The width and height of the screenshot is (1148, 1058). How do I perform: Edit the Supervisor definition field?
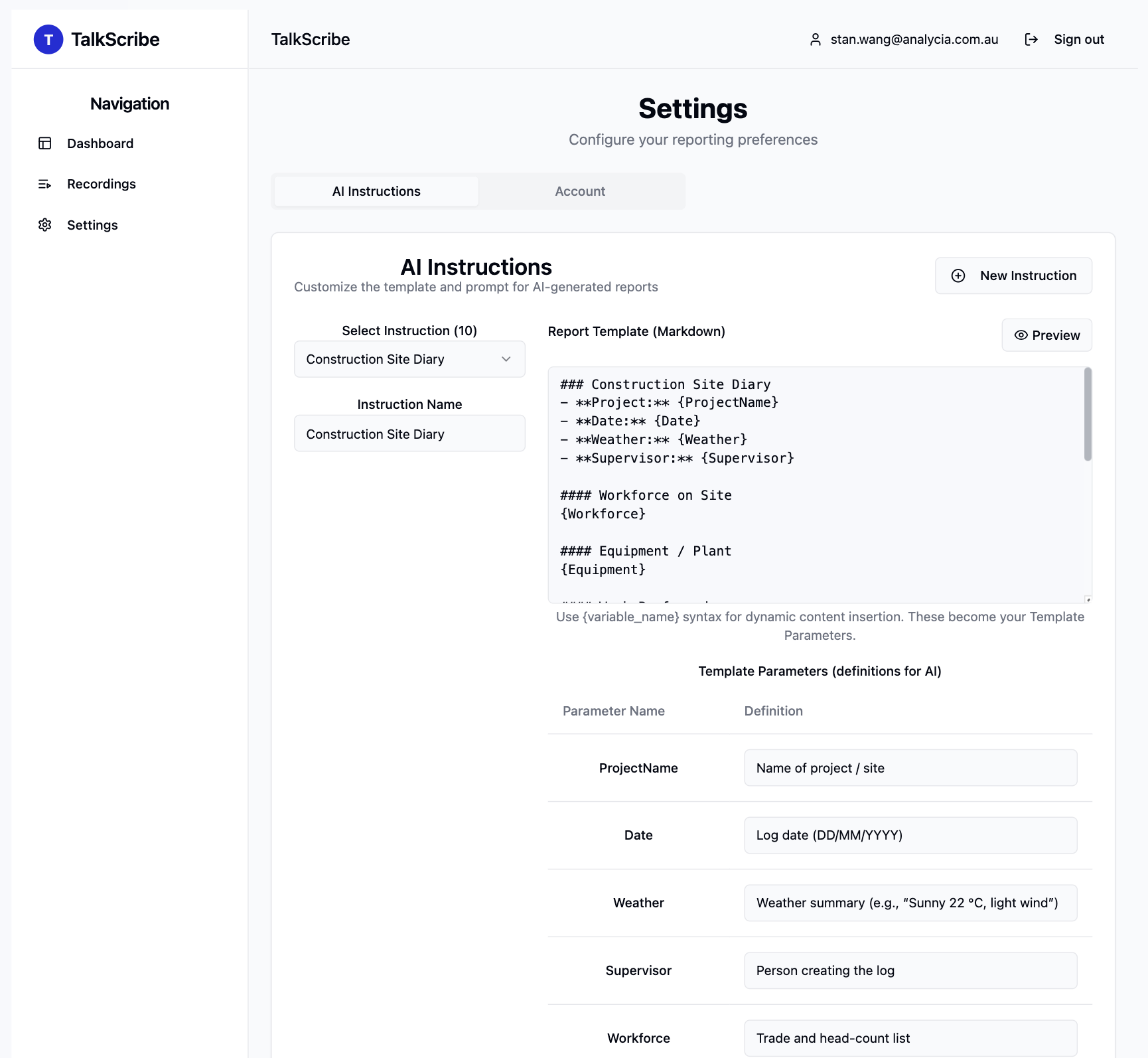point(910,970)
